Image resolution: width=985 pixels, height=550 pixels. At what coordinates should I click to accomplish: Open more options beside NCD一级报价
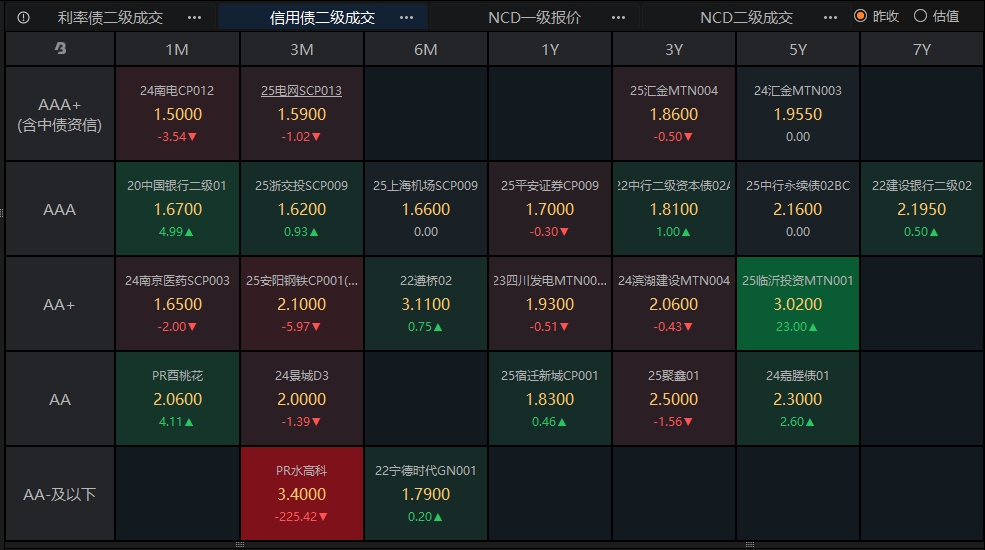pos(618,18)
